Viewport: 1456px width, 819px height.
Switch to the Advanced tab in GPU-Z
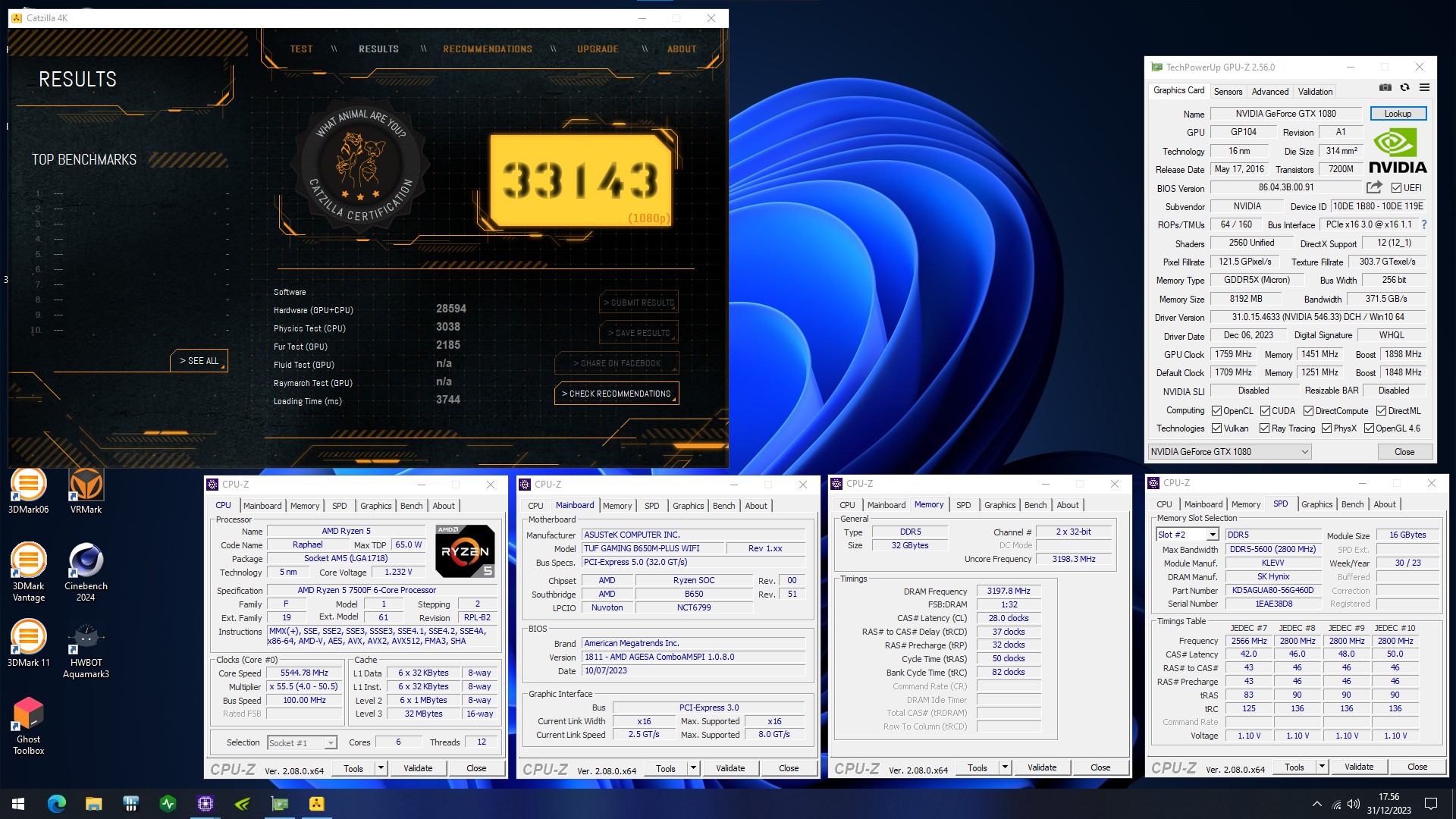pyautogui.click(x=1269, y=92)
